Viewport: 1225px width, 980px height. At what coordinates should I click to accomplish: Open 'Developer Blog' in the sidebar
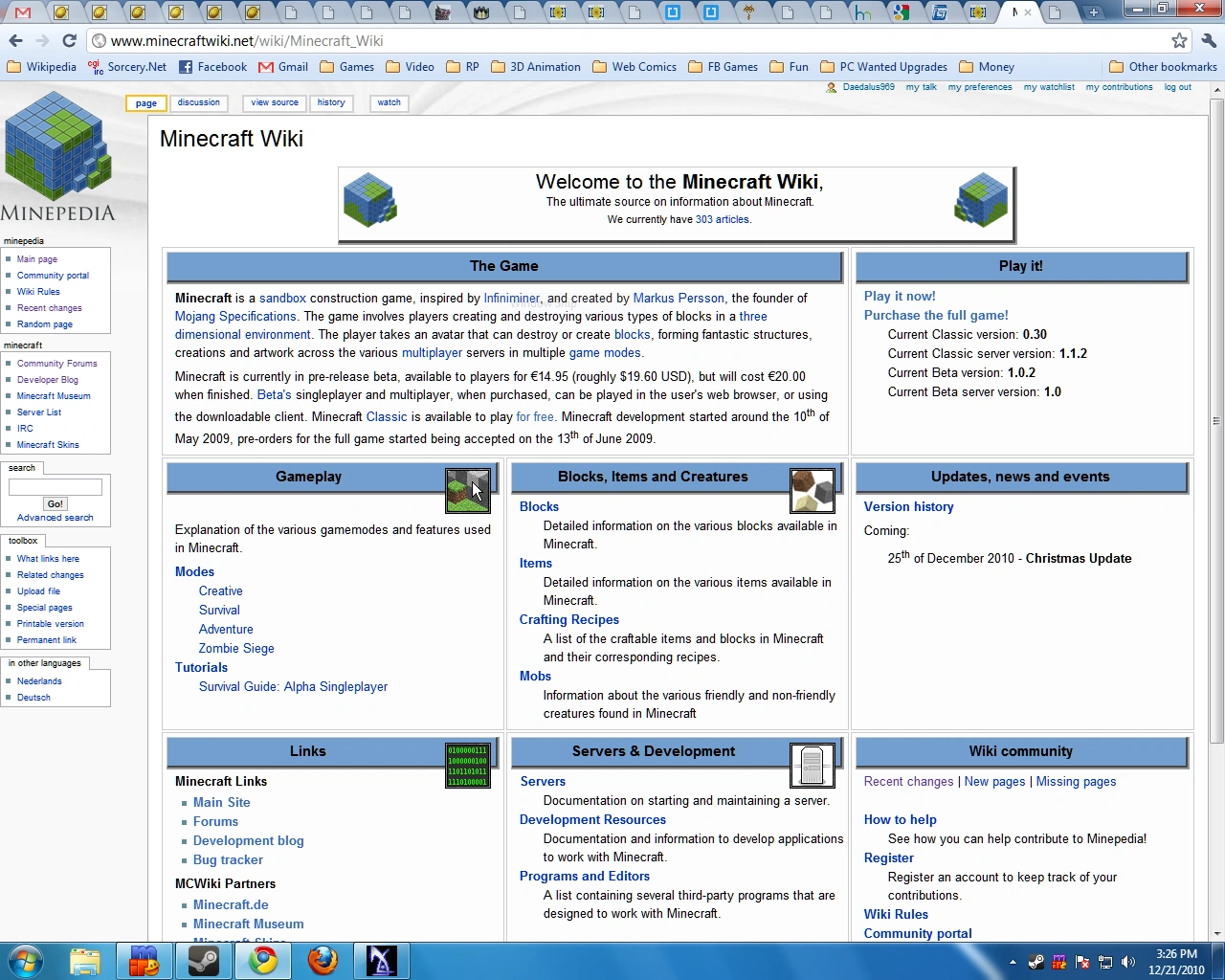[48, 380]
